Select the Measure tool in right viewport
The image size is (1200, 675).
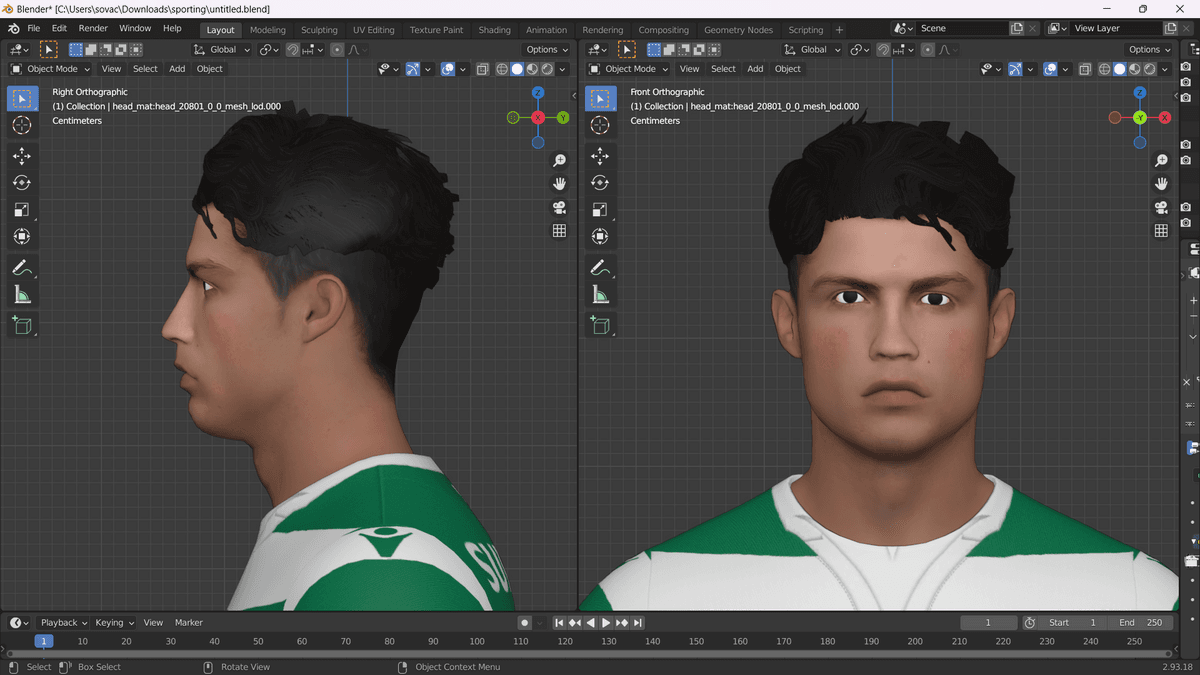coord(600,295)
